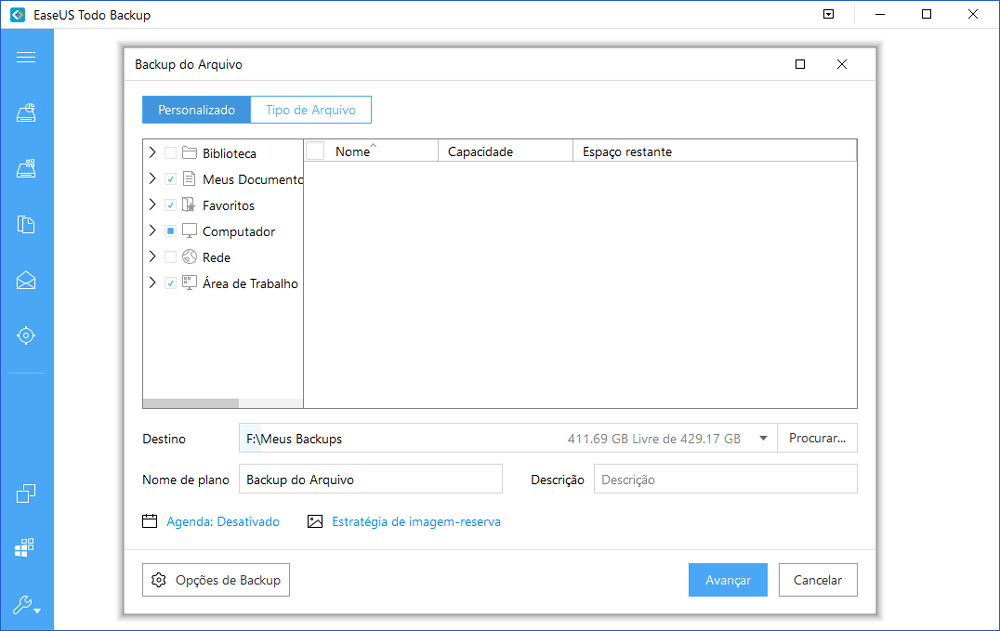Viewport: 1000px width, 631px height.
Task: Open the Destino destination dropdown
Action: pyautogui.click(x=763, y=438)
